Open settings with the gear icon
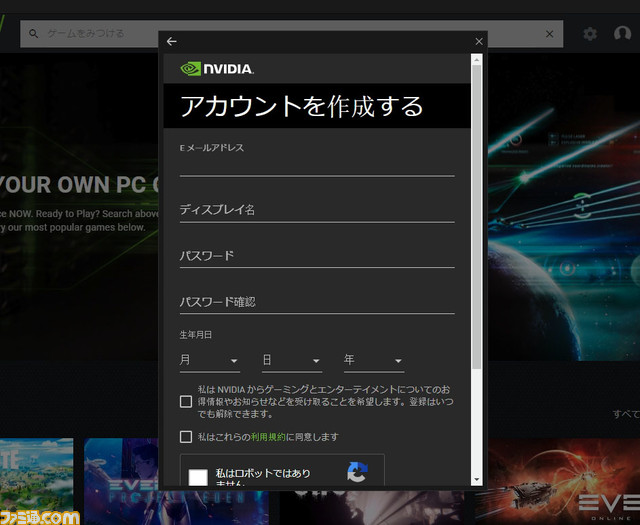The height and width of the screenshot is (525, 640). tap(590, 33)
